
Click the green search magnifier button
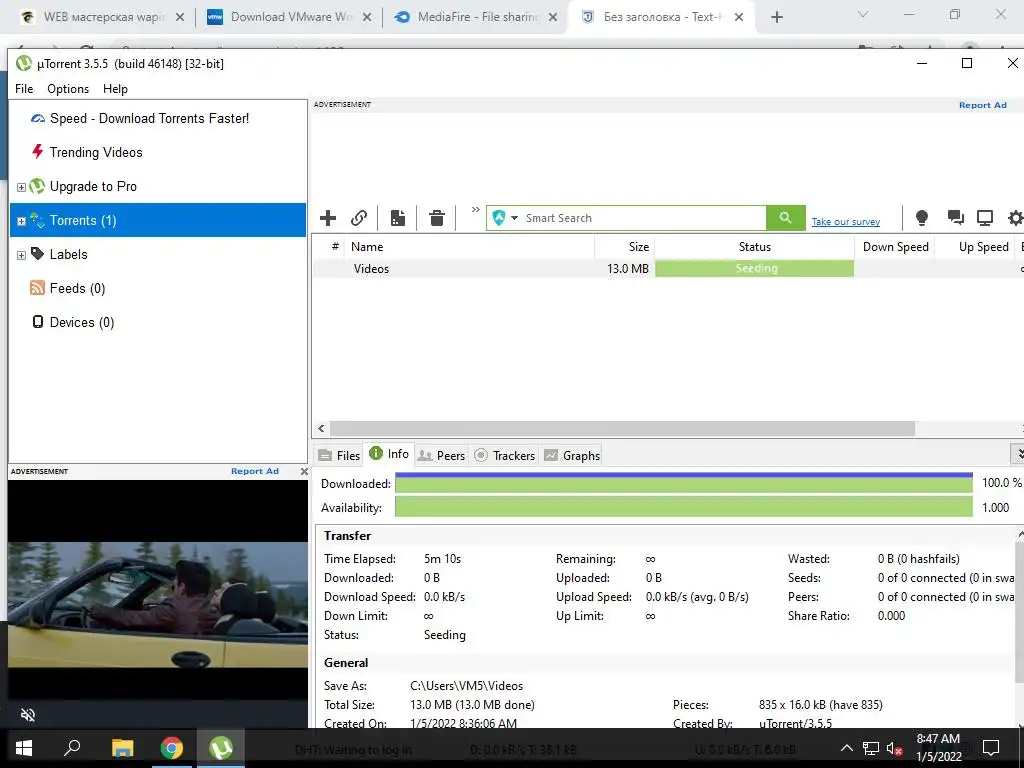(786, 218)
